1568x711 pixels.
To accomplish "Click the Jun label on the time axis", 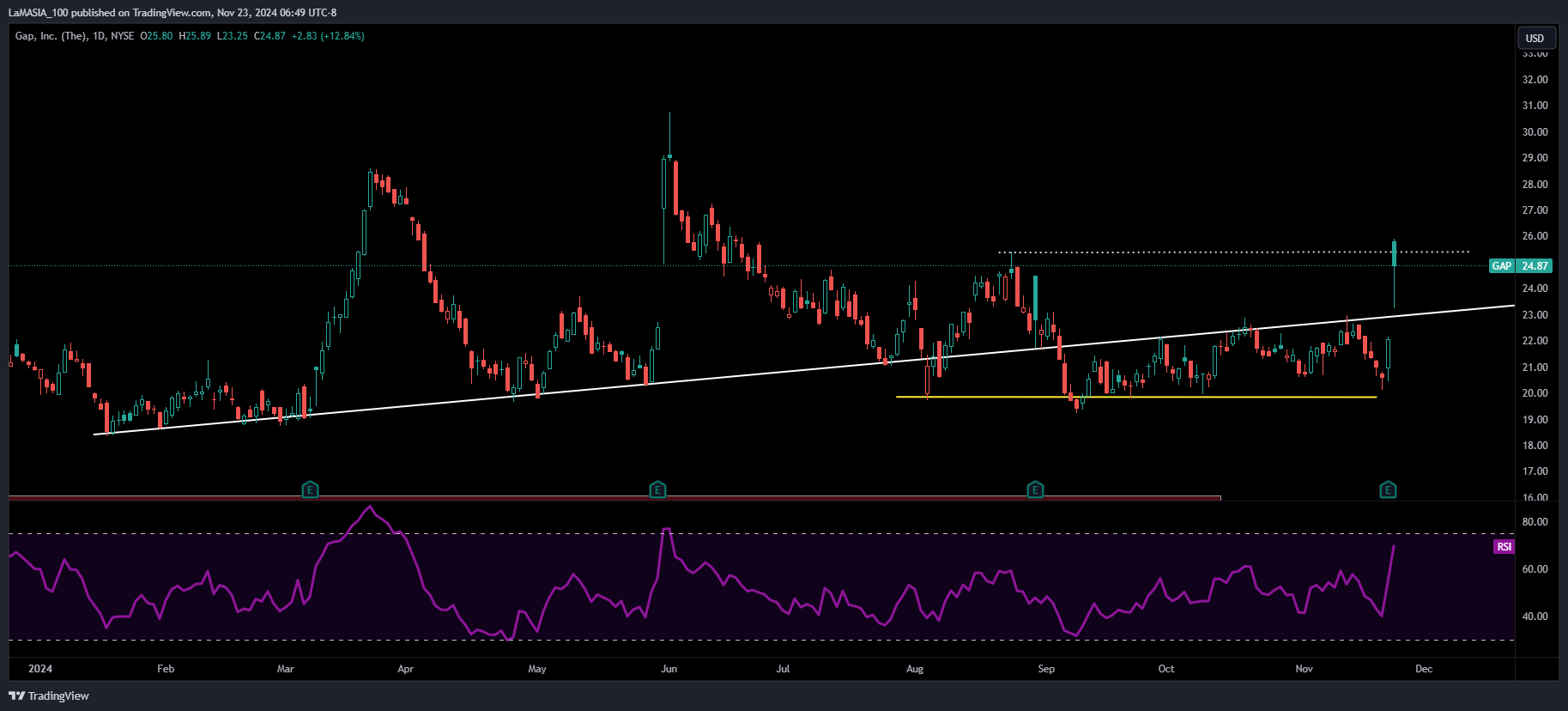I will 669,669.
